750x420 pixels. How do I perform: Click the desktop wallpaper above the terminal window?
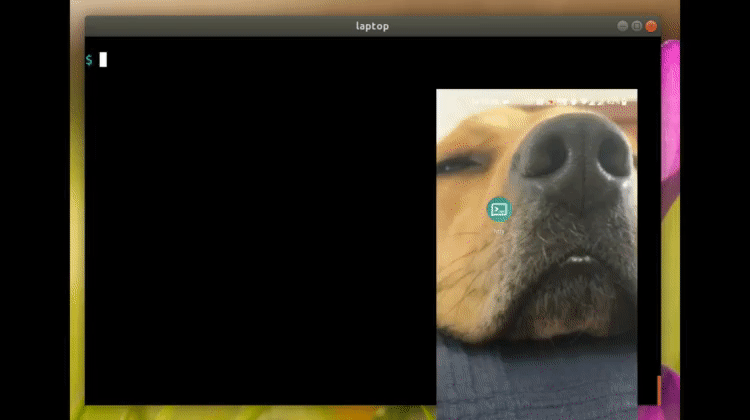(370, 7)
